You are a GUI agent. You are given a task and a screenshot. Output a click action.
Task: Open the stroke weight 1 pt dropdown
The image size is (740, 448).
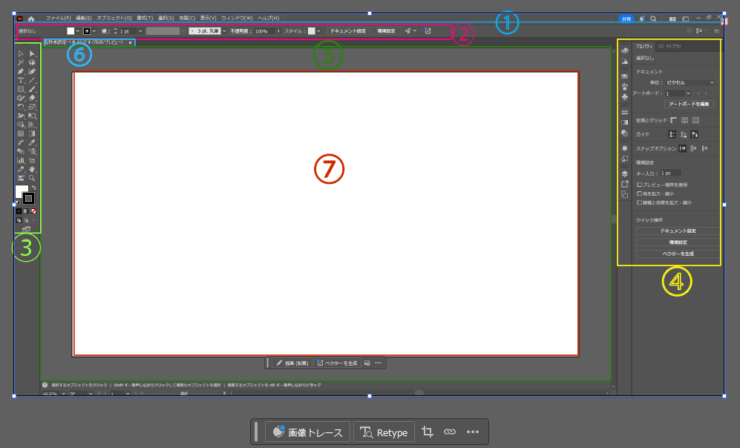(140, 31)
